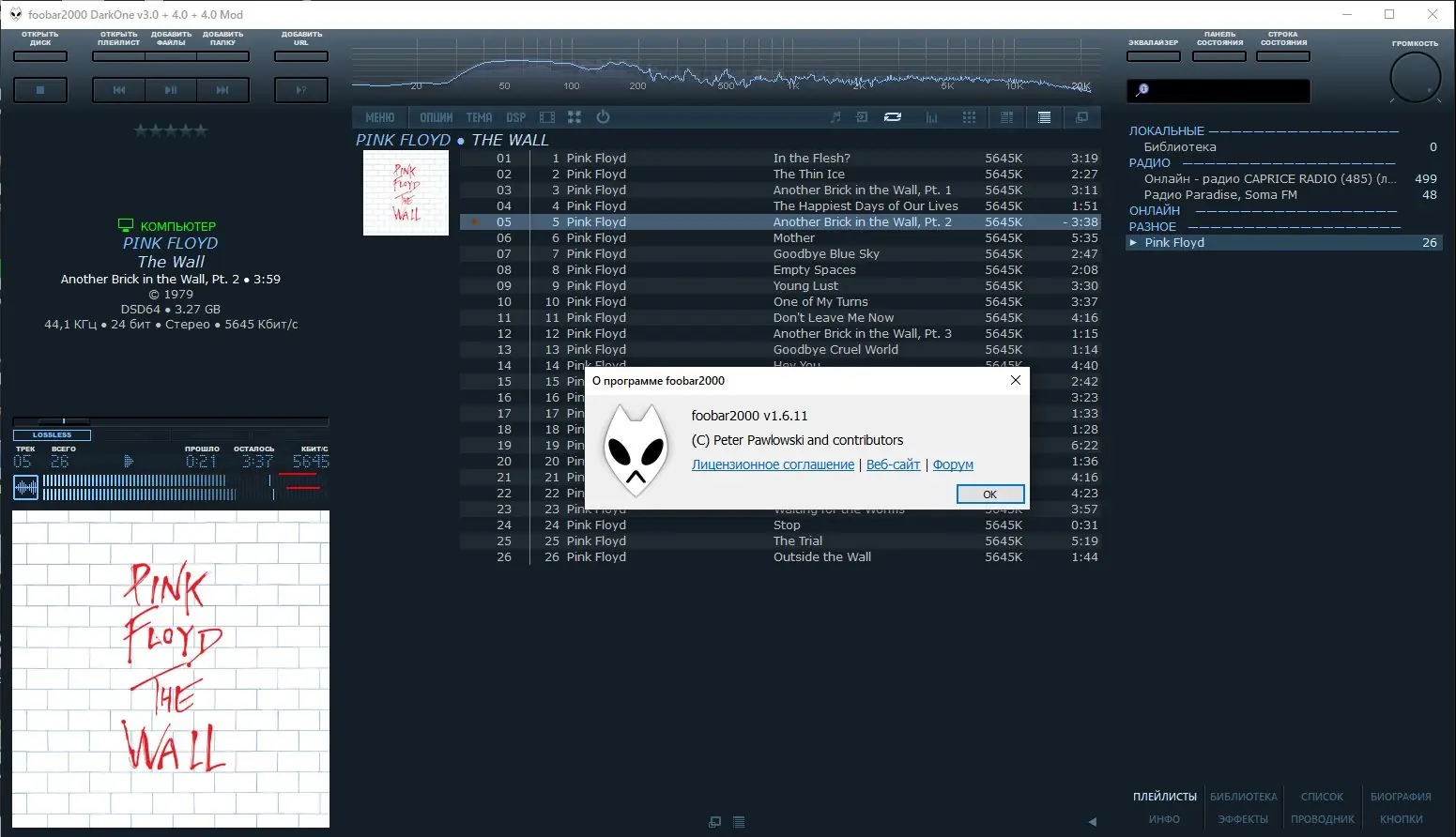This screenshot has height=837, width=1456.
Task: Click the small album cover thumbnail in playlist
Action: point(406,192)
